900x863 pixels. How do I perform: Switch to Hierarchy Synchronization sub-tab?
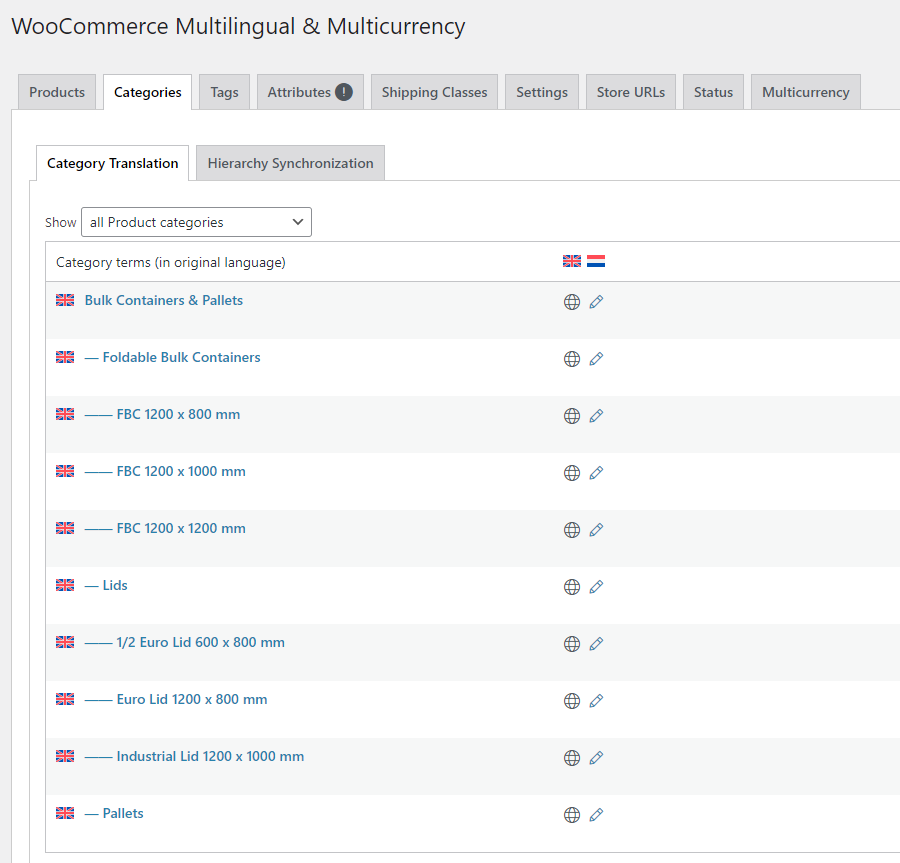(x=290, y=163)
